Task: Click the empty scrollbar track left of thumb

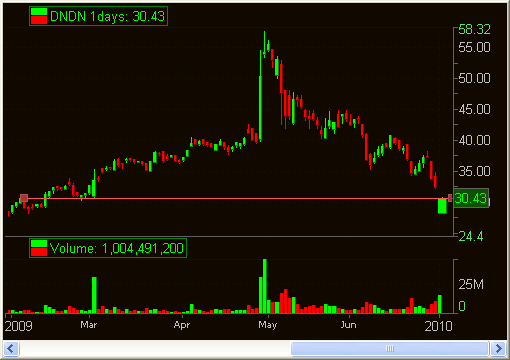Action: (x=155, y=349)
